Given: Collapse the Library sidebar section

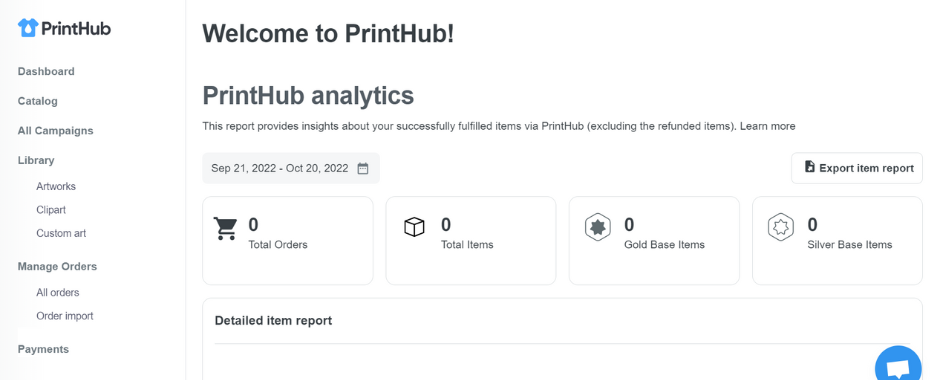Looking at the screenshot, I should pyautogui.click(x=36, y=160).
